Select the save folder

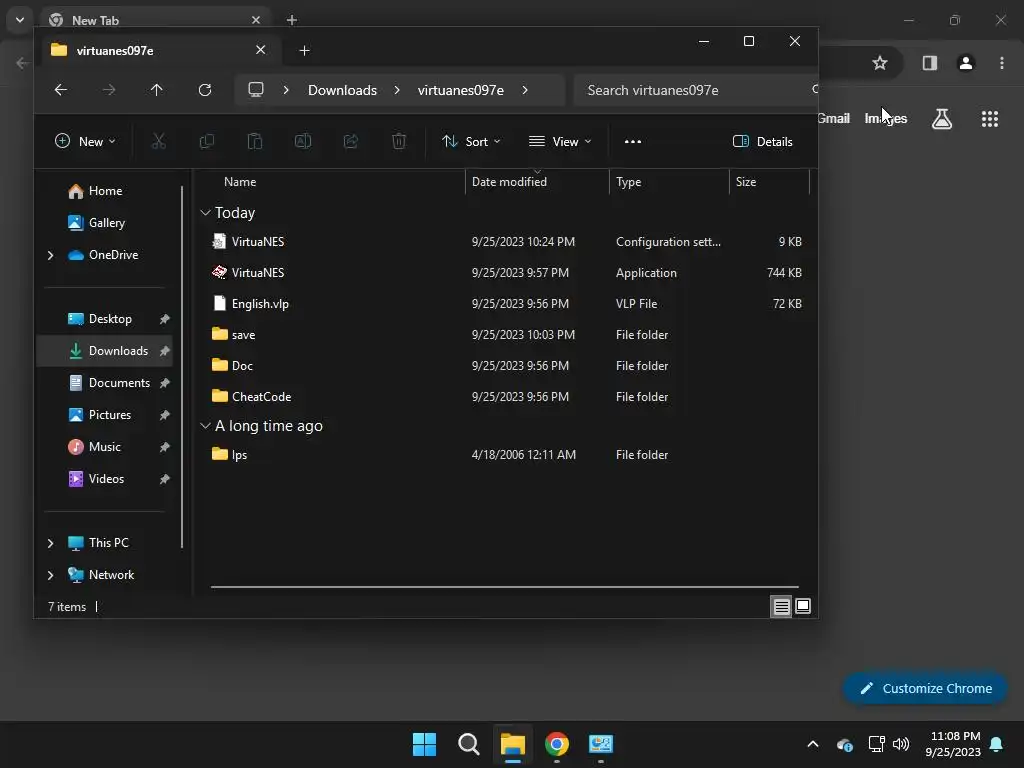point(505,334)
